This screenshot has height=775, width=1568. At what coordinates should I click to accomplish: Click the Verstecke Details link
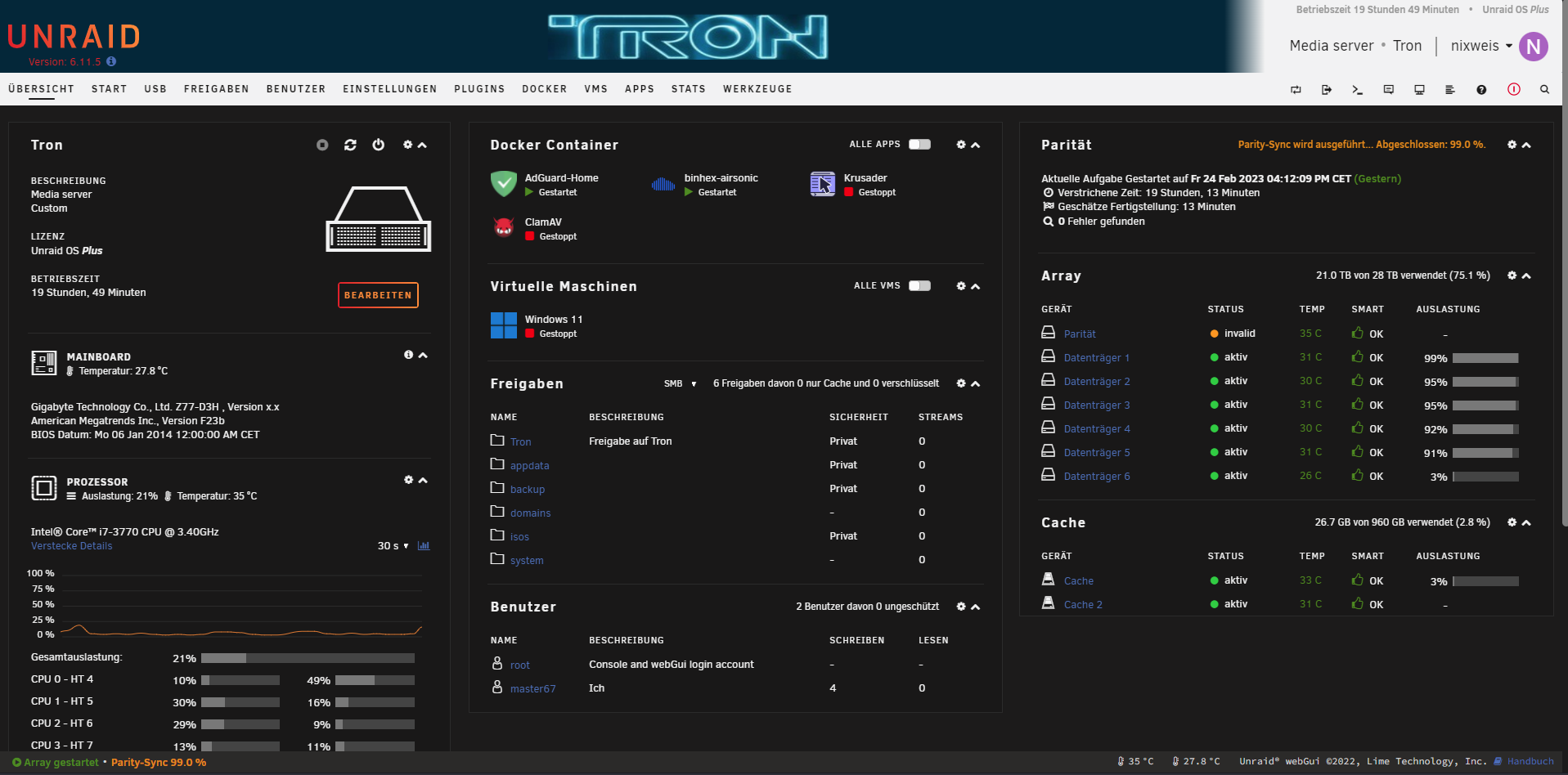pyautogui.click(x=72, y=546)
